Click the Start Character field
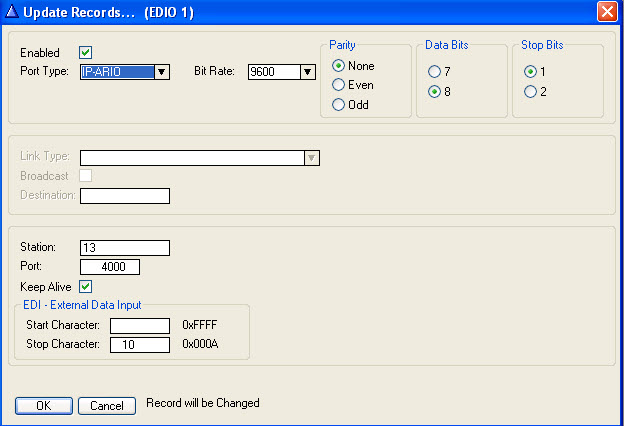 [x=140, y=325]
